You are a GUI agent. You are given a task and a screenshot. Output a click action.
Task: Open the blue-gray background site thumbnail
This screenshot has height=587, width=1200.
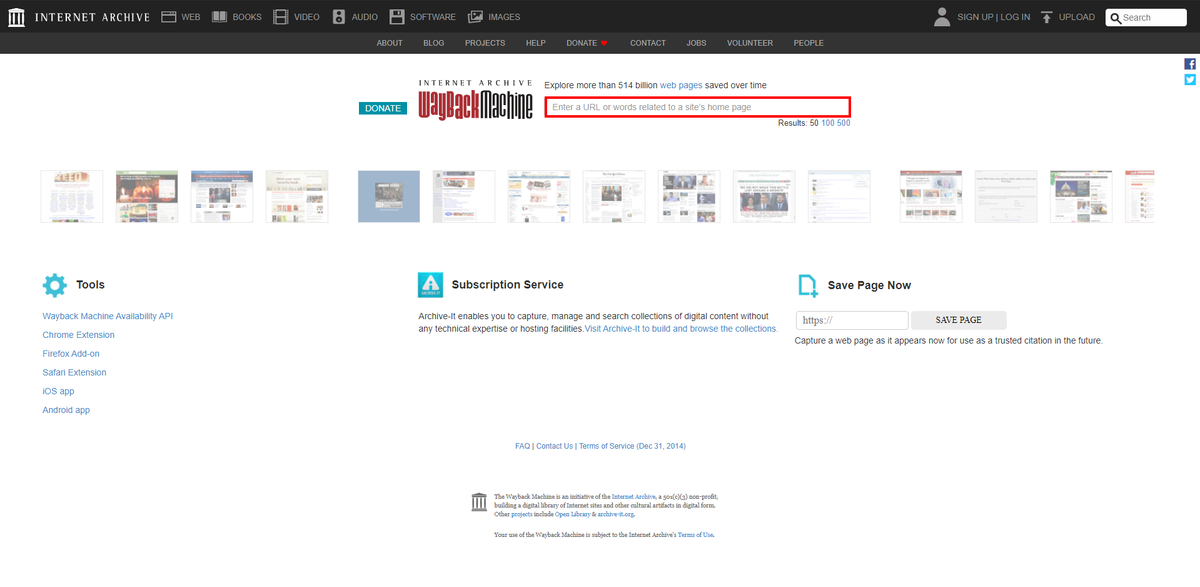[389, 196]
